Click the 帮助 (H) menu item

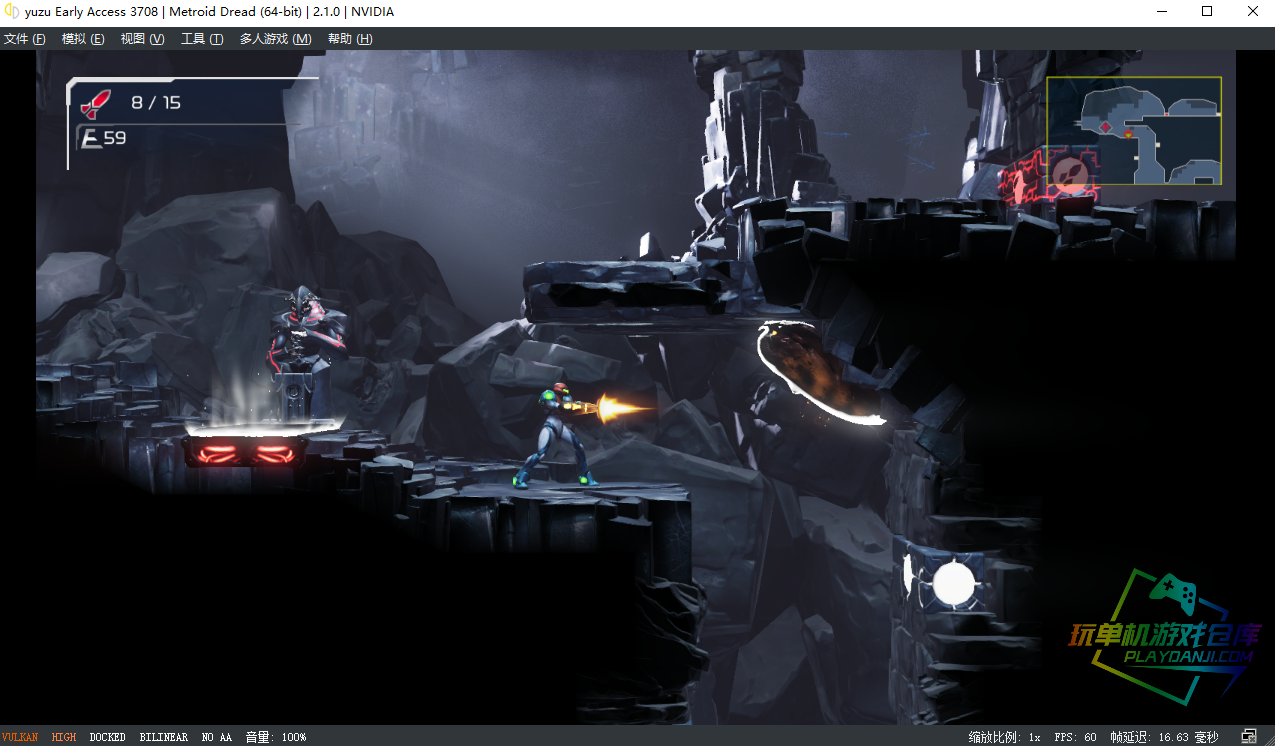(350, 39)
